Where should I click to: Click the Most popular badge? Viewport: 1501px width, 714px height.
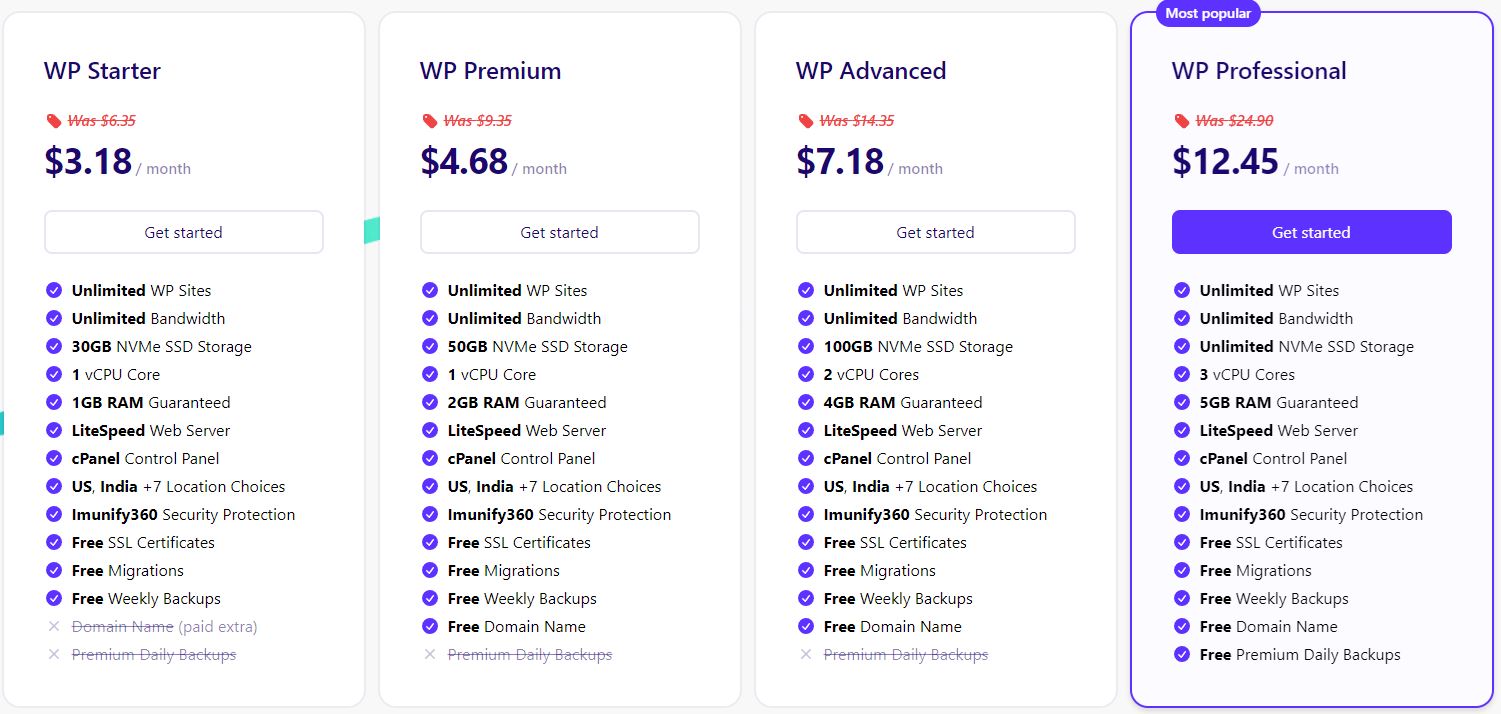1208,13
